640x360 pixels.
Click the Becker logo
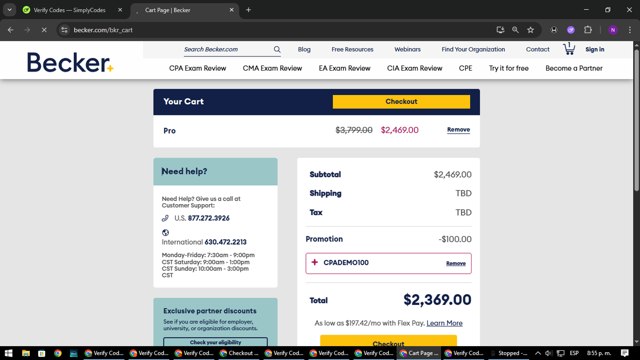point(70,62)
